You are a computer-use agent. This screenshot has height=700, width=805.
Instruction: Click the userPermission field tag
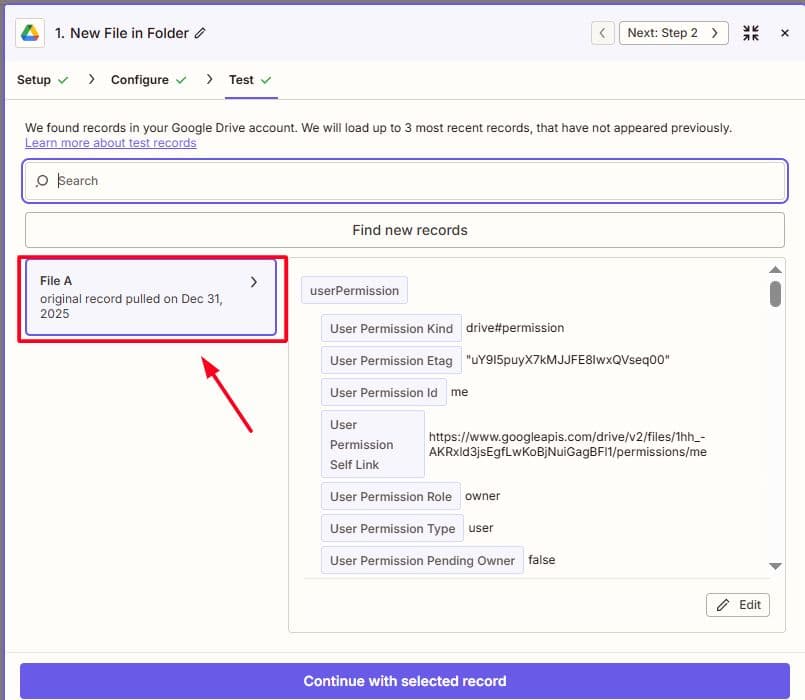coord(354,291)
